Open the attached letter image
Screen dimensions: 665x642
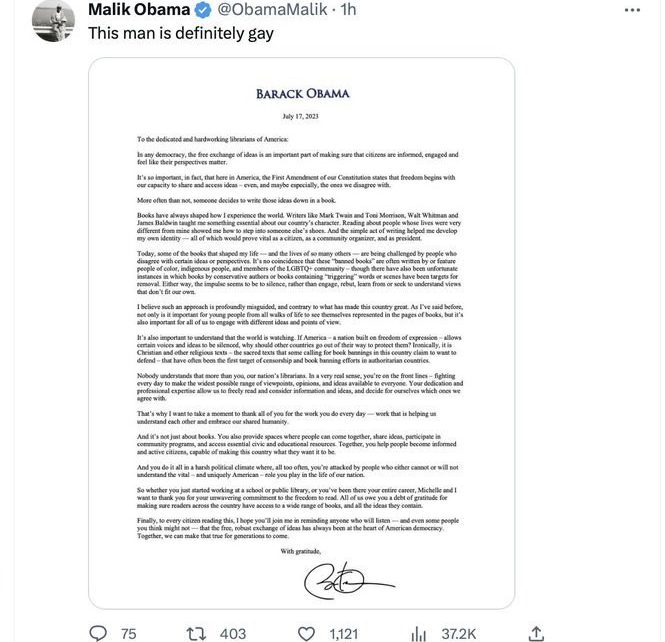click(301, 330)
